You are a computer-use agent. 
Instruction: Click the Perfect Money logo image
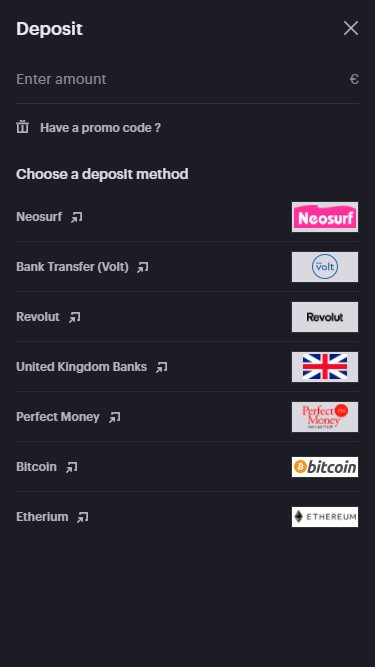coord(325,417)
